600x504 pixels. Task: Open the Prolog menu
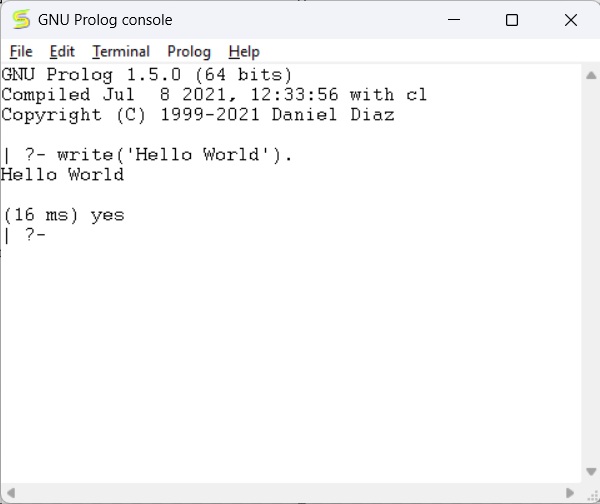click(x=189, y=52)
